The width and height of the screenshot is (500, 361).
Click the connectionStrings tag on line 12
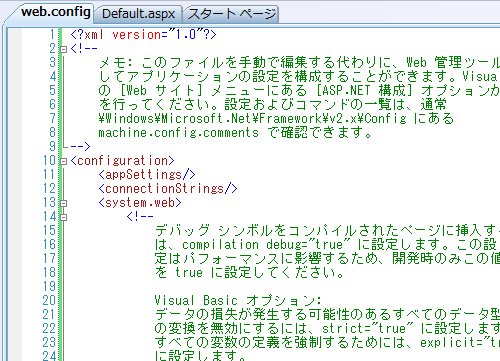(x=168, y=189)
